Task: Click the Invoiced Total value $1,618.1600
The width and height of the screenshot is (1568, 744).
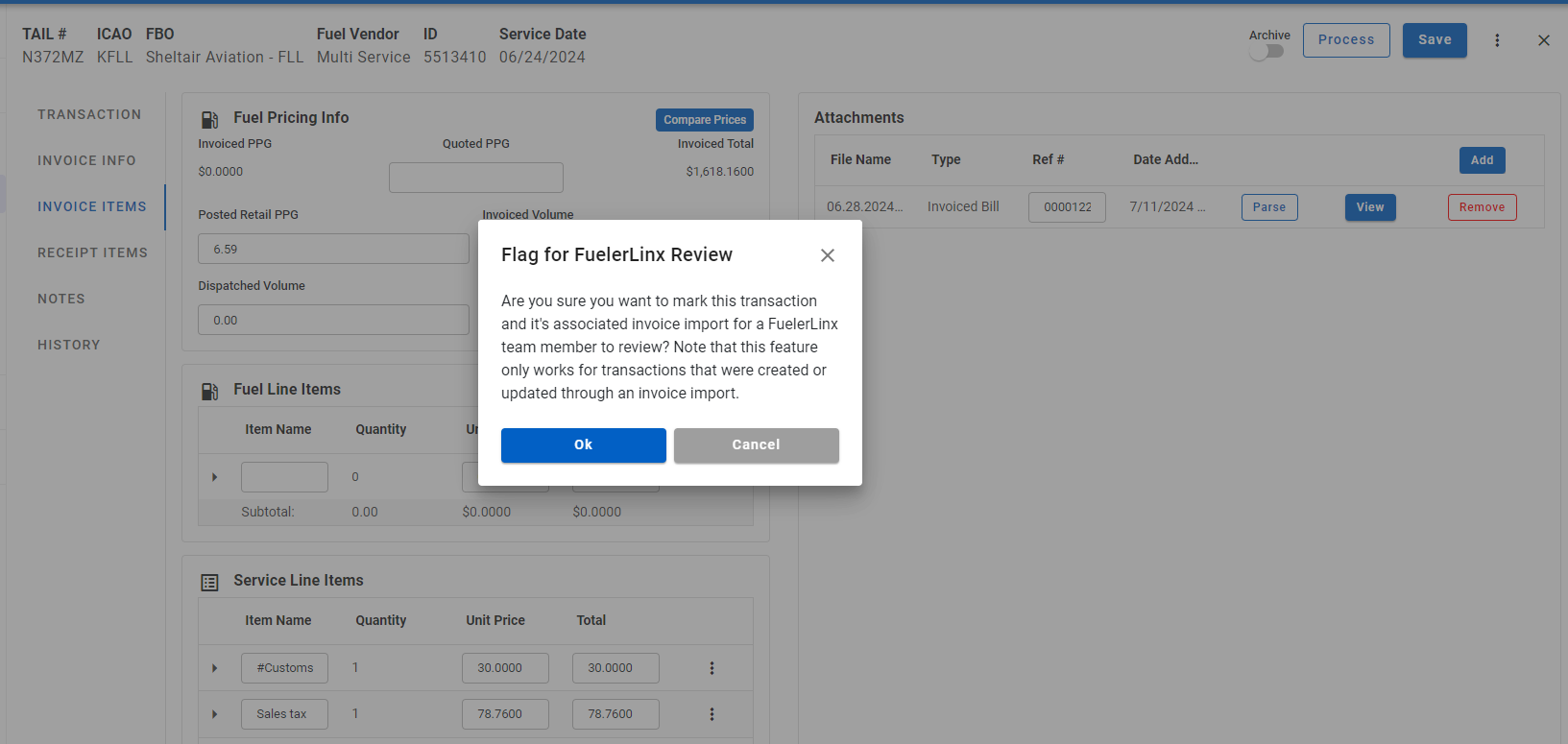Action: [x=720, y=172]
